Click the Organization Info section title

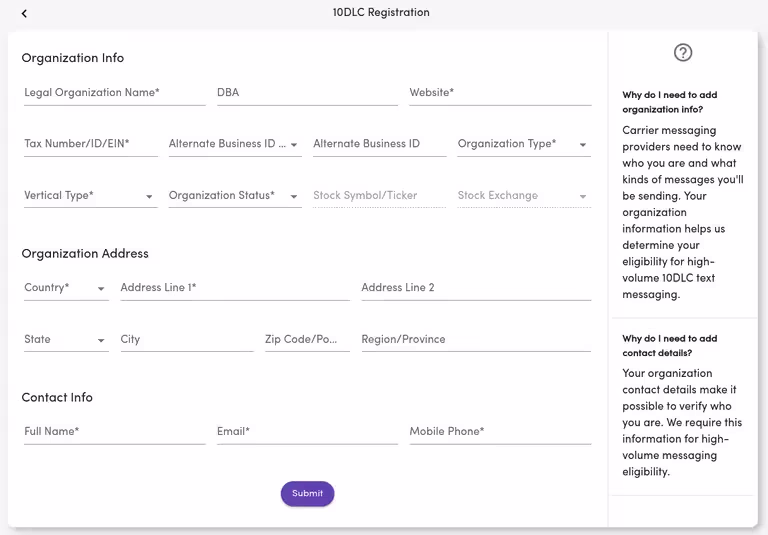coord(72,58)
